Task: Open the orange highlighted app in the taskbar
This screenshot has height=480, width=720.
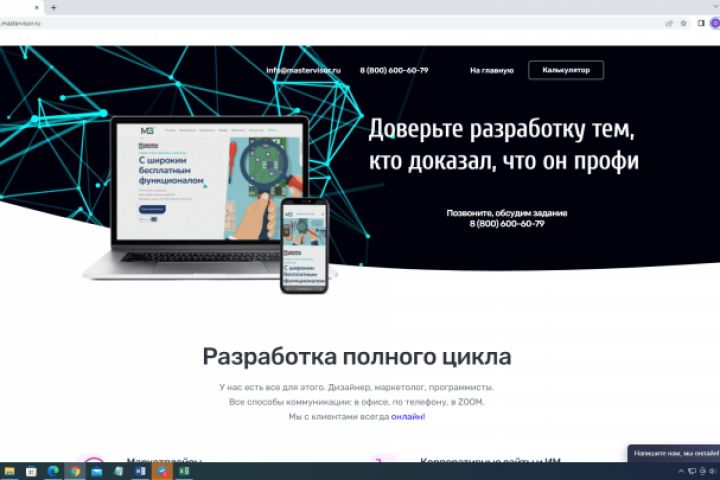Action: (163, 471)
